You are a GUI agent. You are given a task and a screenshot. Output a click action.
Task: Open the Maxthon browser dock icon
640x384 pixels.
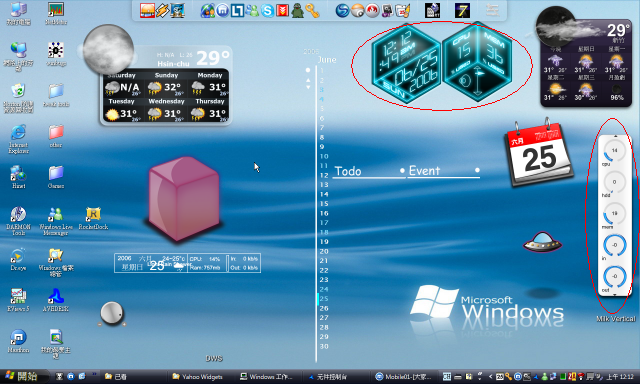pos(222,11)
